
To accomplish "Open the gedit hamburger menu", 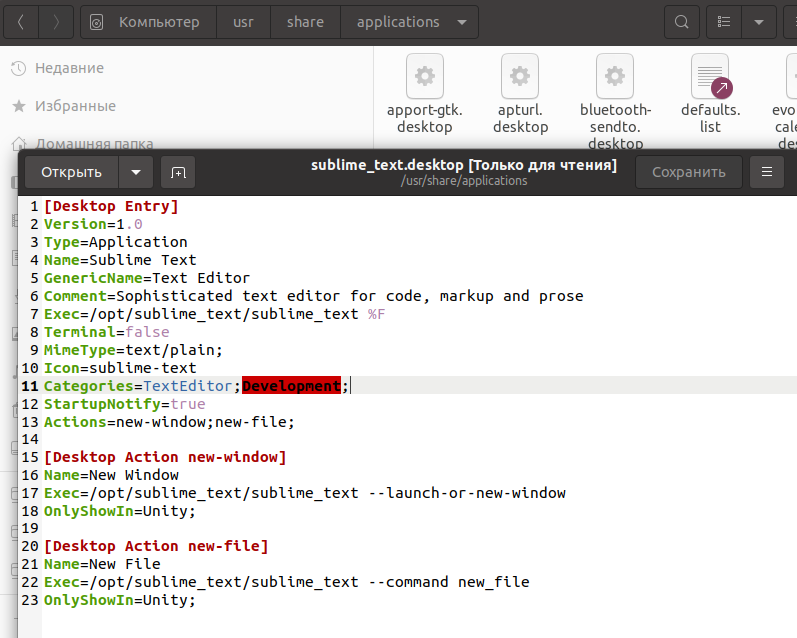I will pyautogui.click(x=767, y=172).
